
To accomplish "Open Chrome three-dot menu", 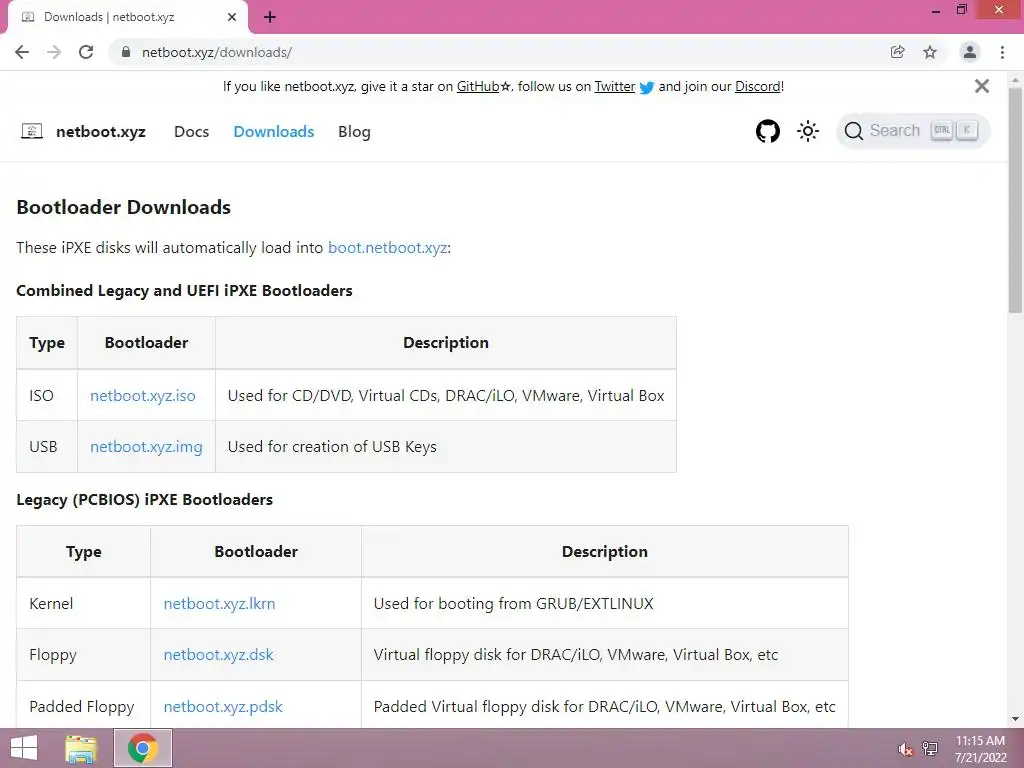I will click(1002, 52).
